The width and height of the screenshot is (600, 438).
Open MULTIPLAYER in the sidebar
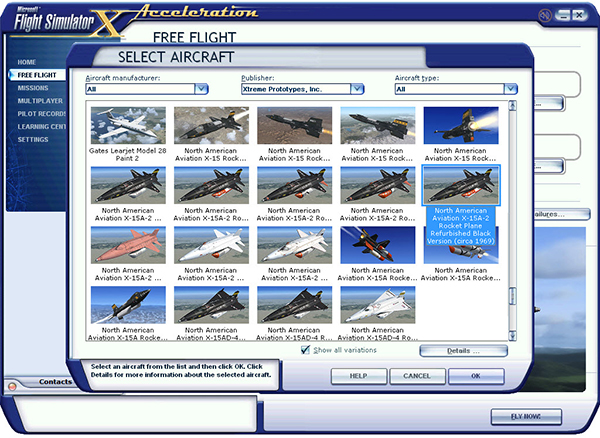point(40,101)
